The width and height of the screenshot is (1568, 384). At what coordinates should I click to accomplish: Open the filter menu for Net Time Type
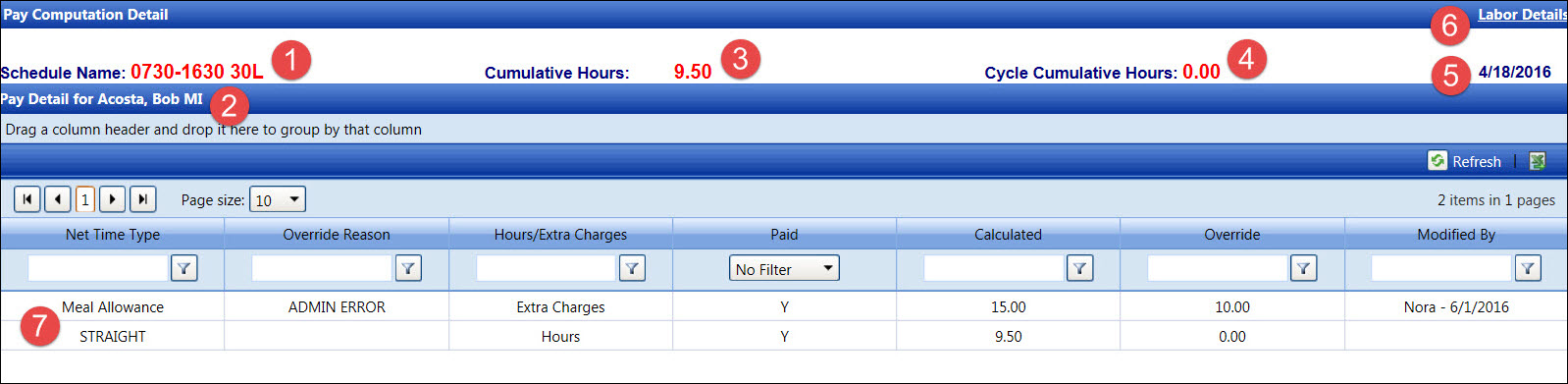click(184, 268)
